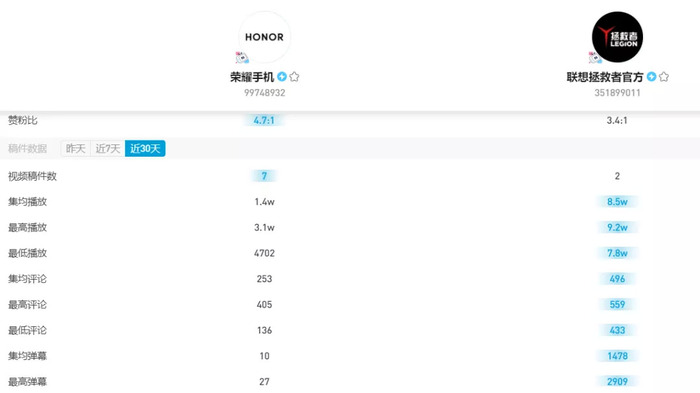Click the highlighted 8.5w average plays value
This screenshot has width=700, height=393.
[617, 202]
